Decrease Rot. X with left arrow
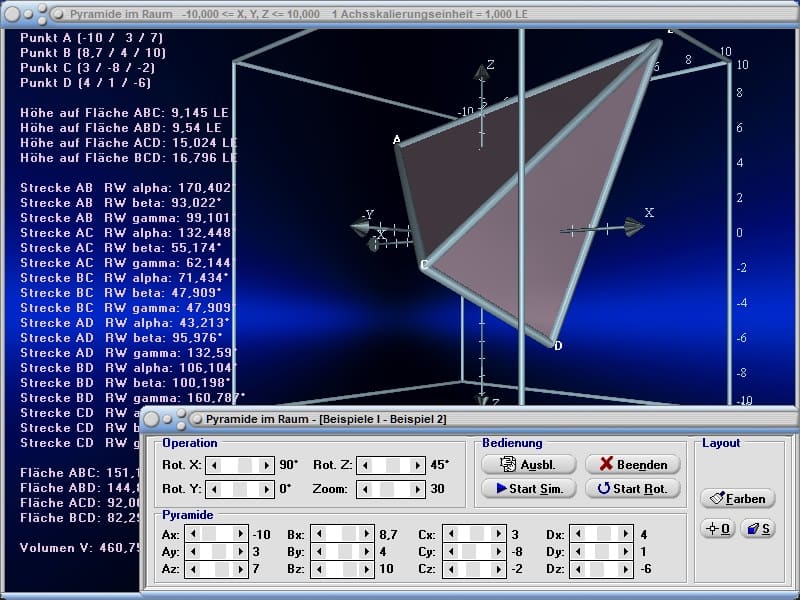800x600 pixels. tap(214, 465)
